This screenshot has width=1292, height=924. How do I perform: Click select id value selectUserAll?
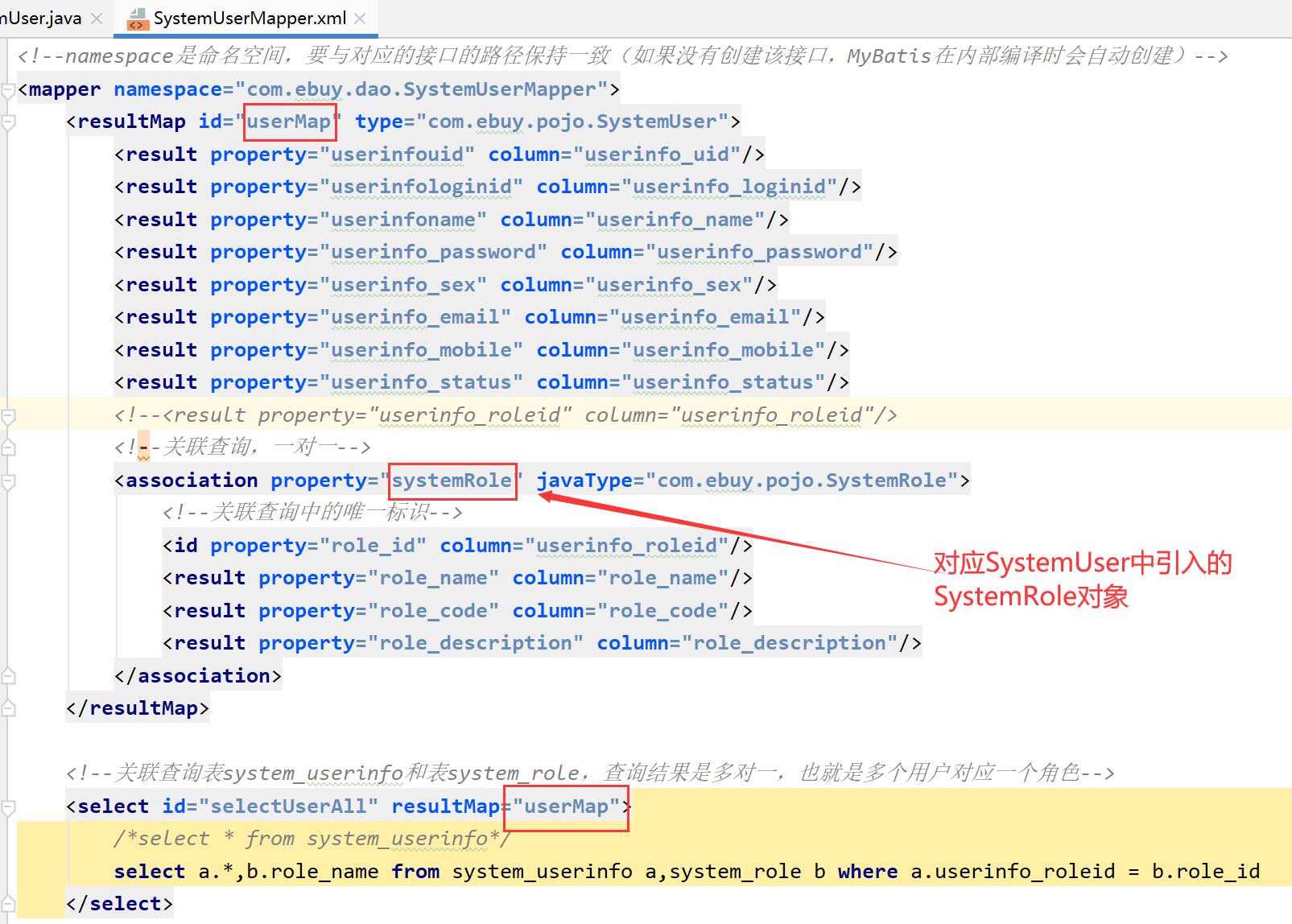point(288,806)
